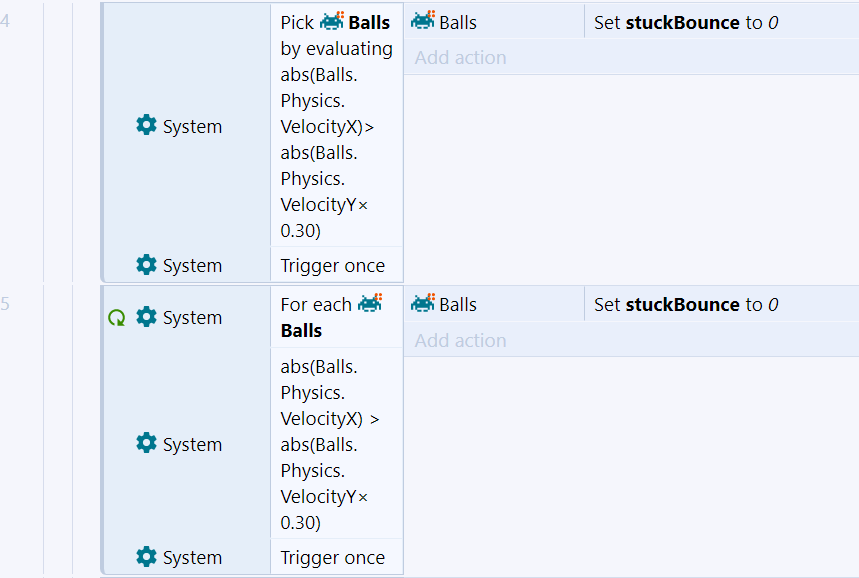This screenshot has width=859, height=578.
Task: Select event 5's Set stuckBounce to 0 action
Action: click(685, 305)
